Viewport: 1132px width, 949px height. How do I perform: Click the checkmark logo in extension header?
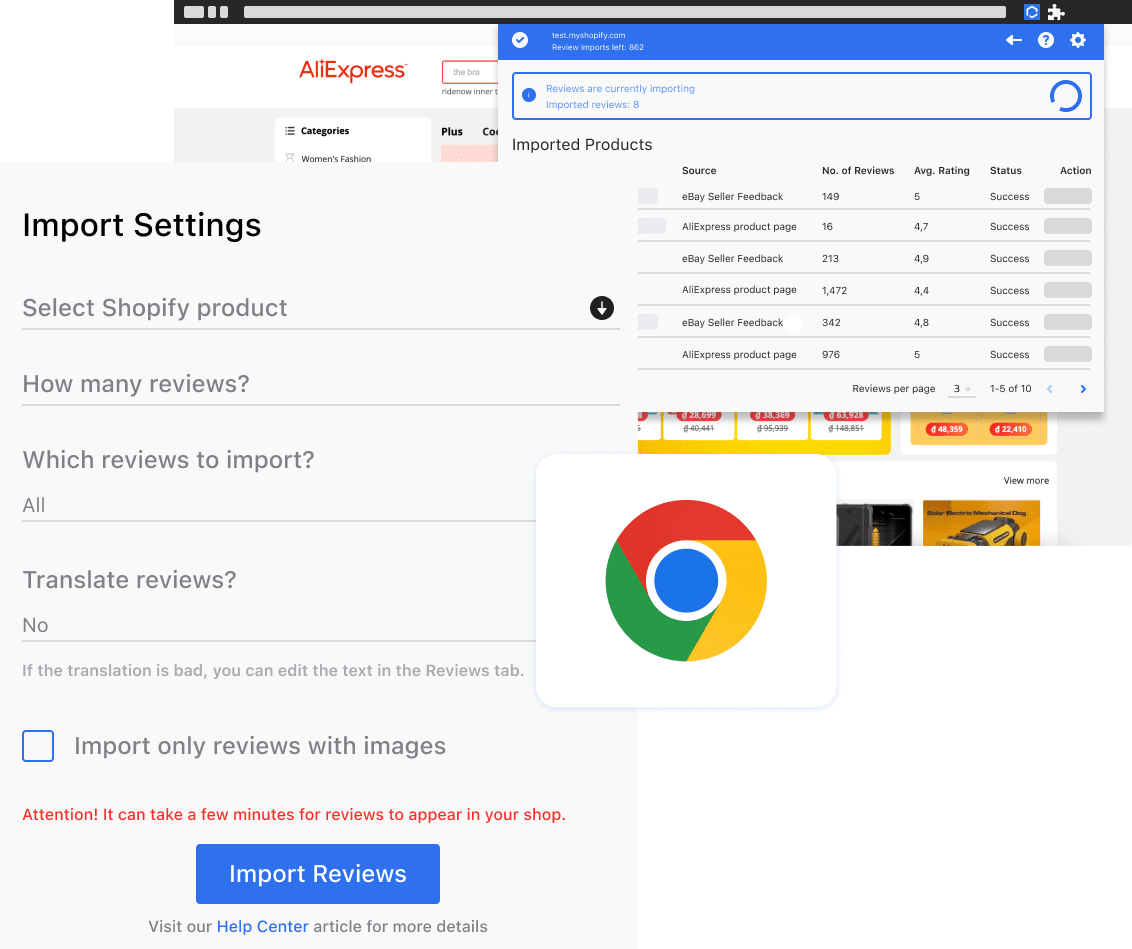click(x=520, y=40)
